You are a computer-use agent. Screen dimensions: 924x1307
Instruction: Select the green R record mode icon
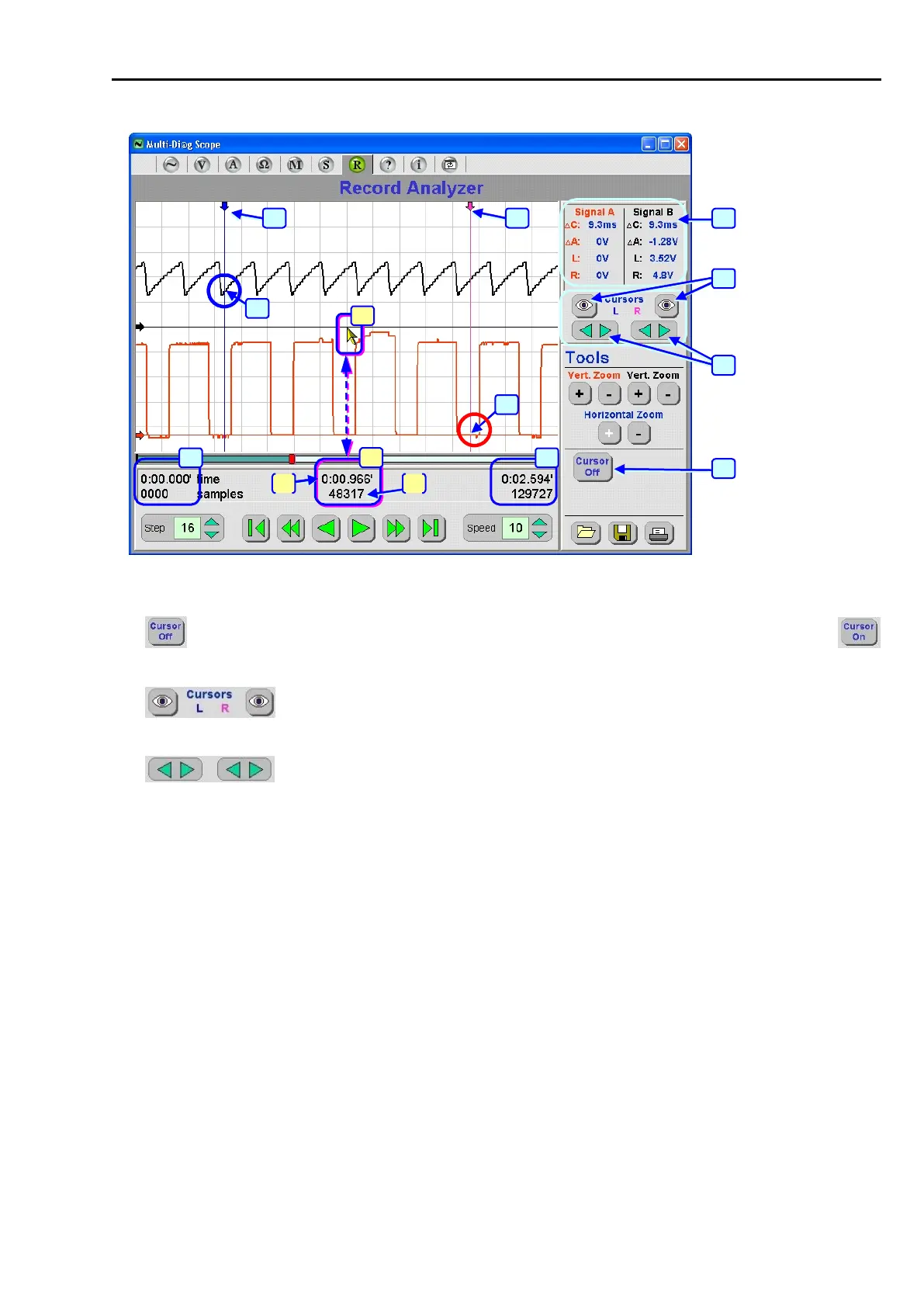pyautogui.click(x=357, y=165)
